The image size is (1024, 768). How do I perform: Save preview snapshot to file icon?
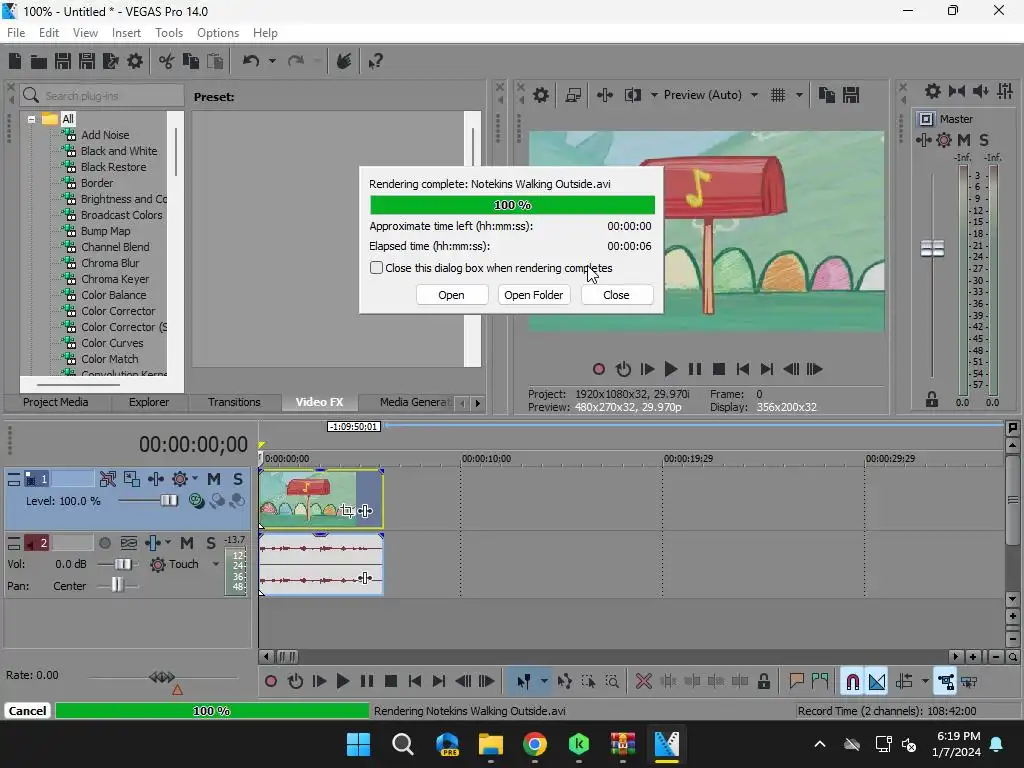point(851,95)
